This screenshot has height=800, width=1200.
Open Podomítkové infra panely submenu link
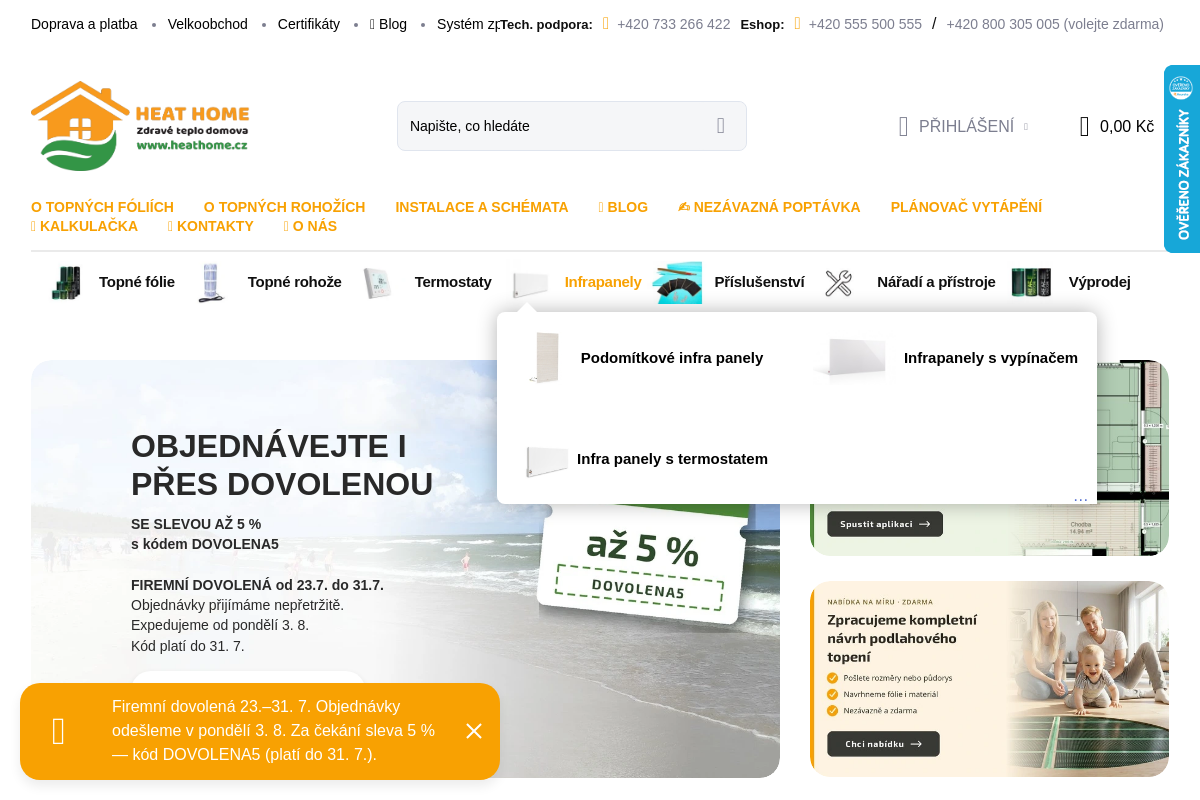pyautogui.click(x=672, y=358)
